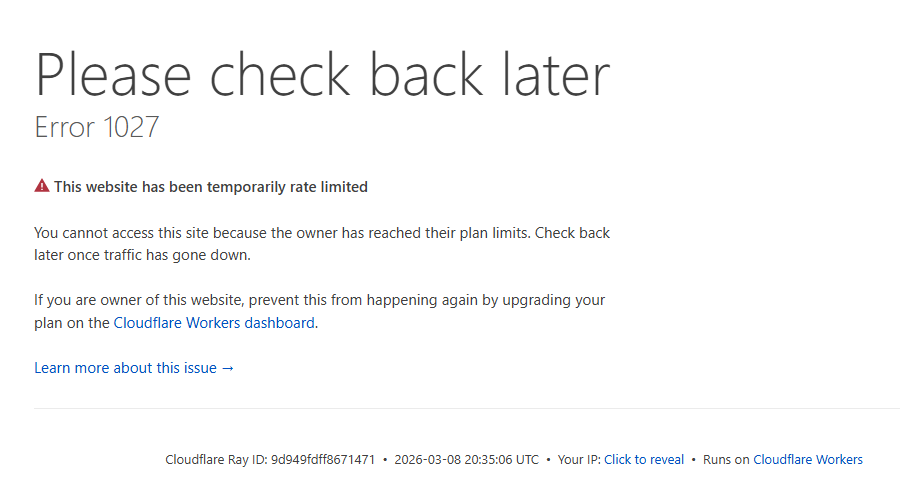Viewport: 900px width, 486px height.
Task: Click the paragraph starting "You cannot access"
Action: coord(321,244)
